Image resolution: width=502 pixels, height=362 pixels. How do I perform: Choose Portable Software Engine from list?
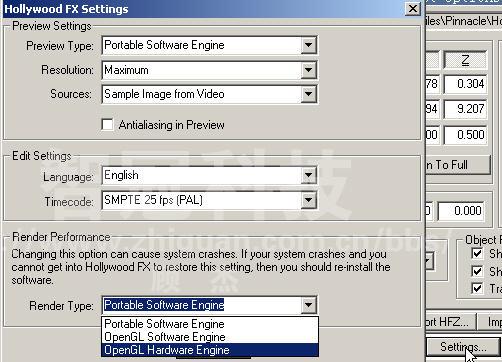click(x=210, y=324)
